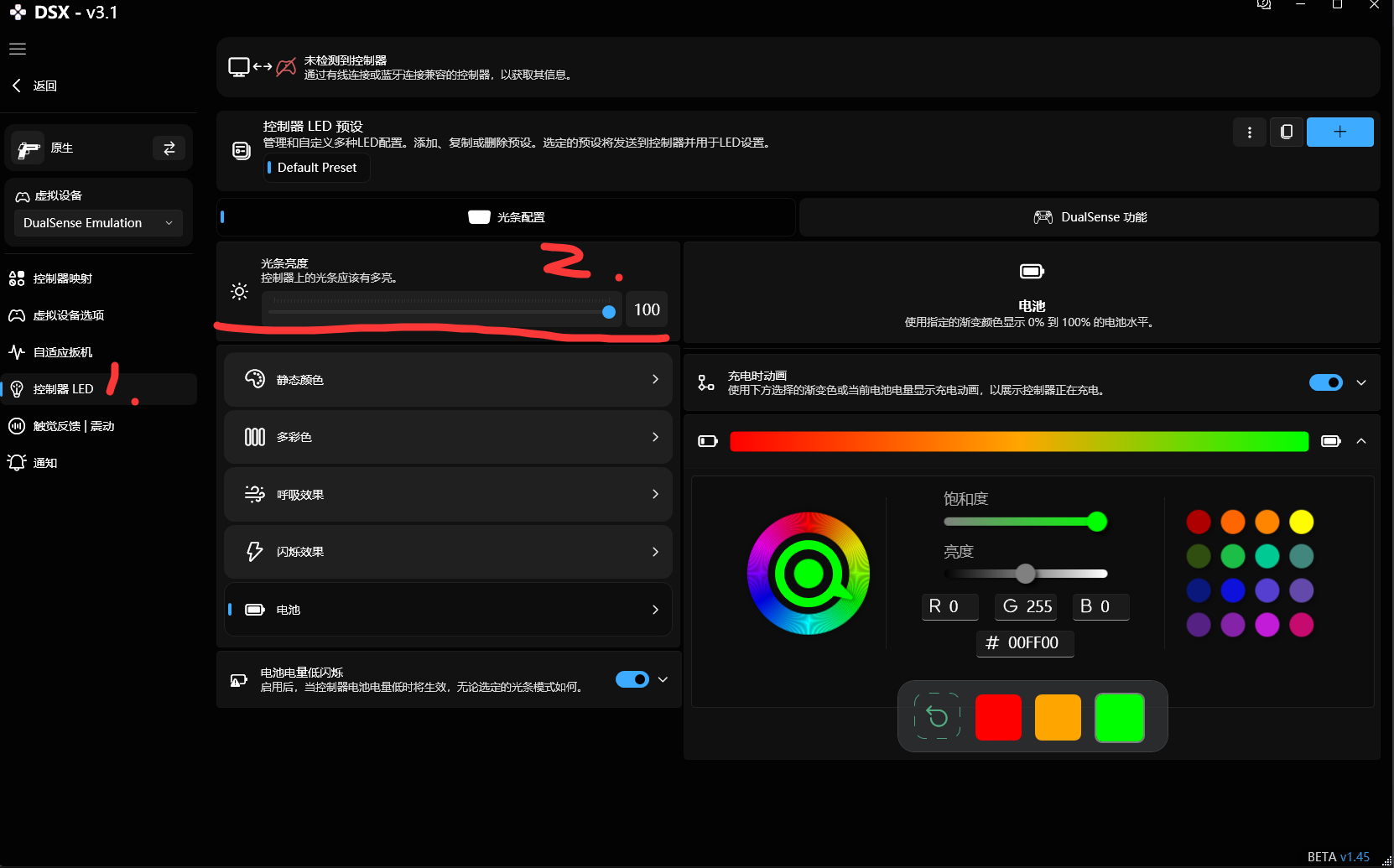Select the orange gradient stop swatch
This screenshot has height=868, width=1394.
pyautogui.click(x=1059, y=717)
